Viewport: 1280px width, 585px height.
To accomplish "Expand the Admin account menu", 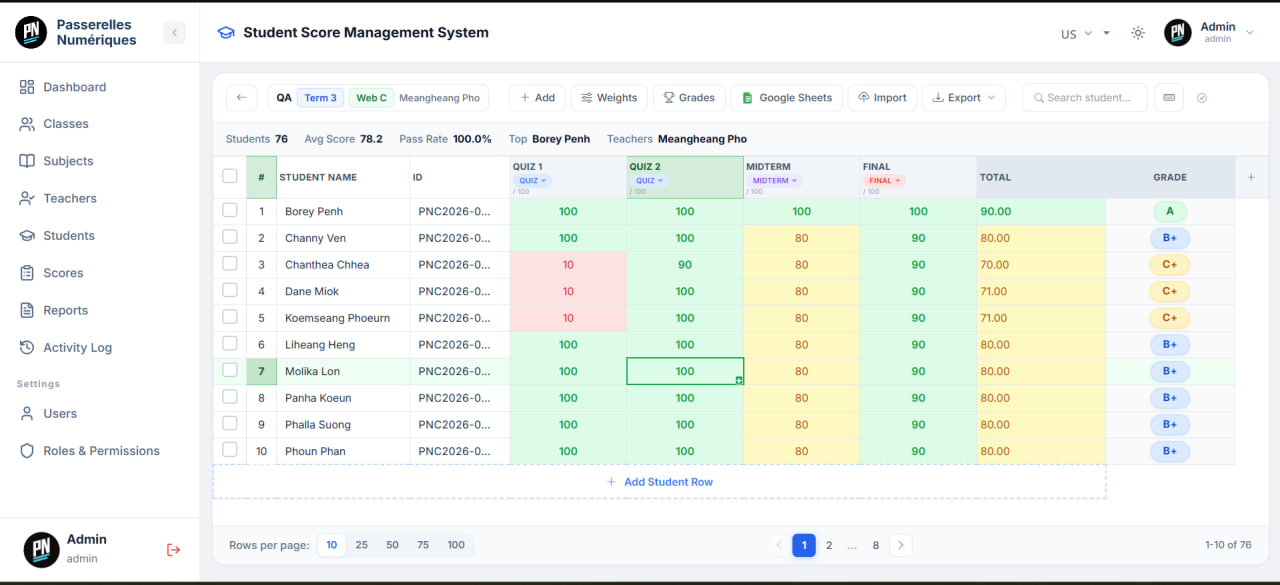I will click(1208, 33).
